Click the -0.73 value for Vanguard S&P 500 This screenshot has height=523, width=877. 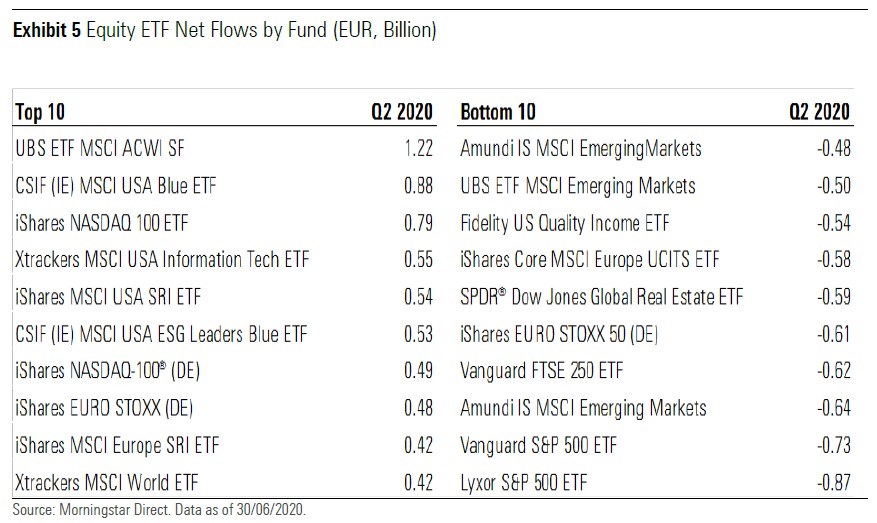pos(832,445)
